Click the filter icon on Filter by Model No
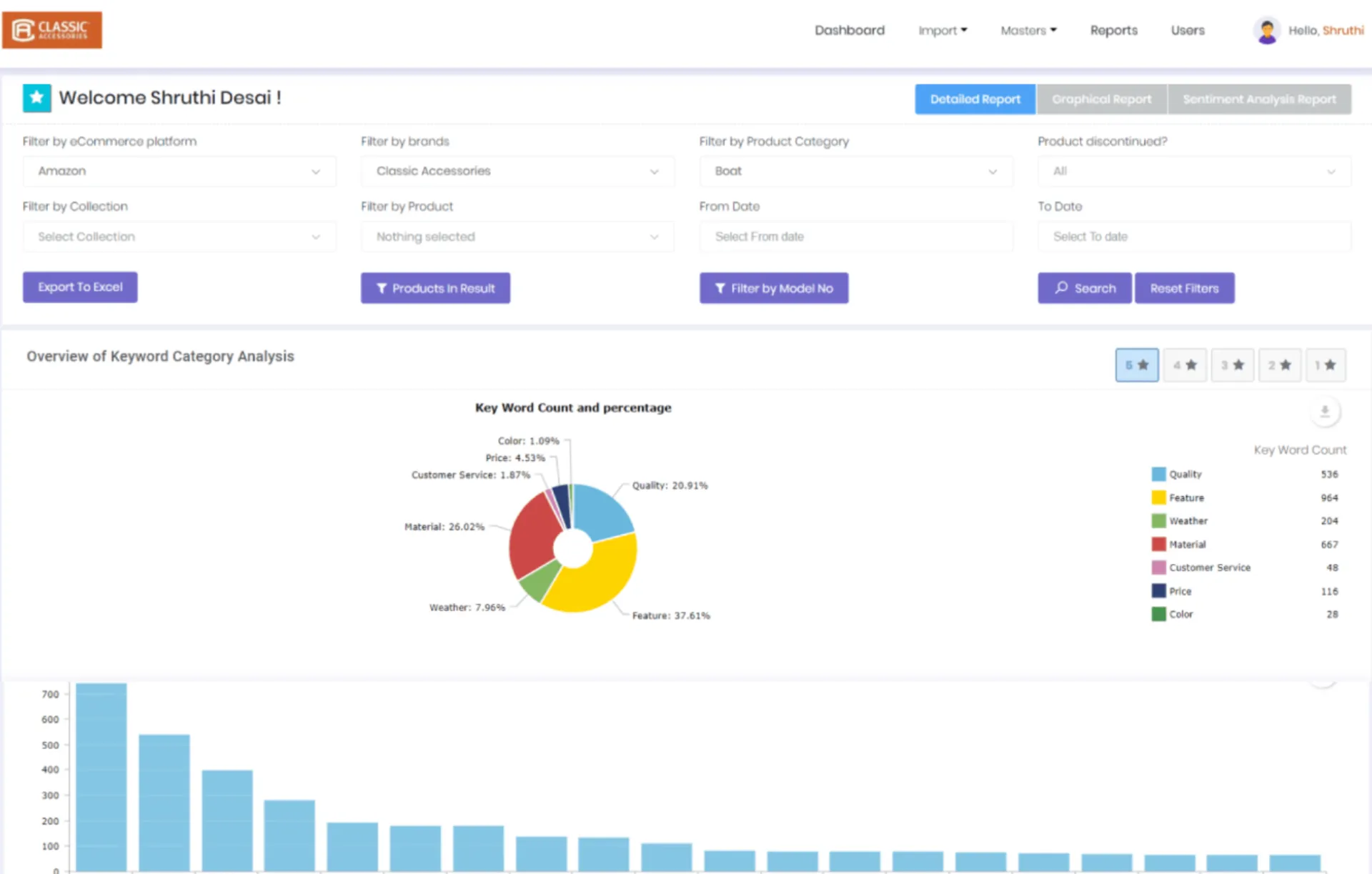Image resolution: width=1372 pixels, height=874 pixels. tap(720, 288)
